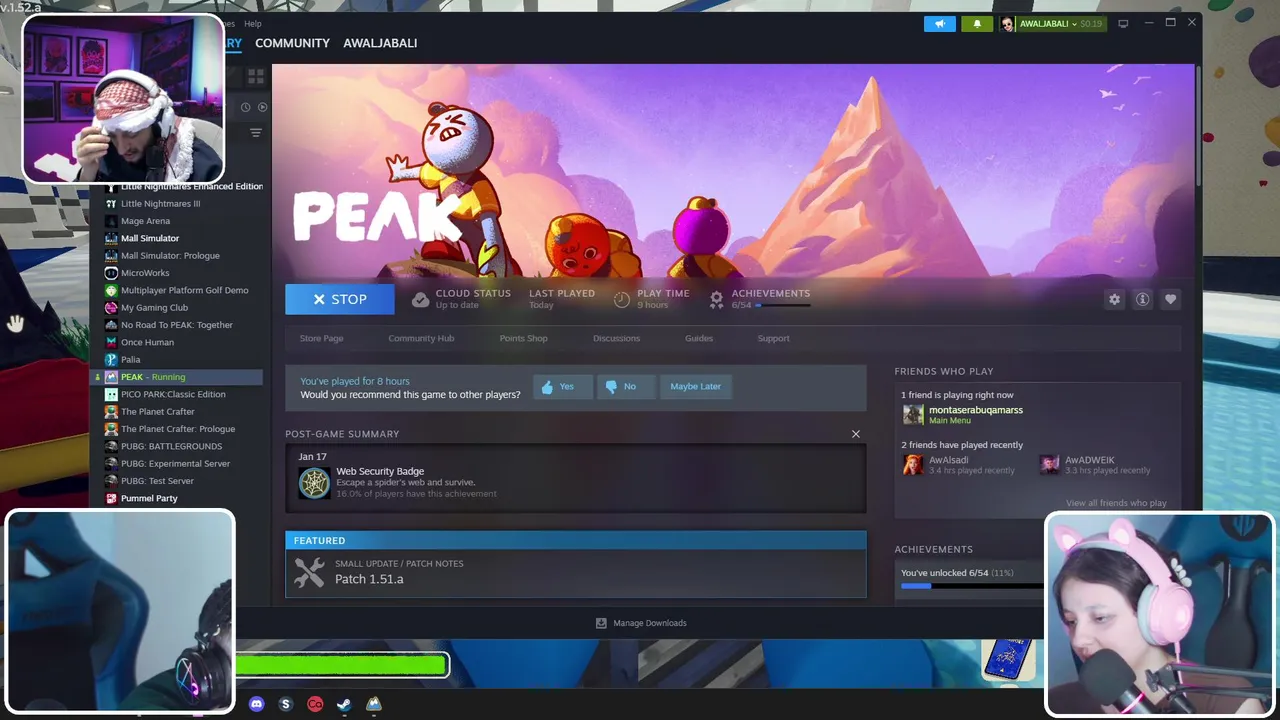Select PUBG: Test Server
This screenshot has width=1280, height=720.
157,481
